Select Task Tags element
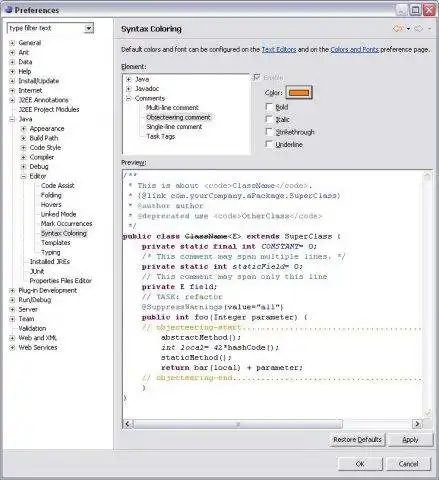This screenshot has width=439, height=480. 160,136
